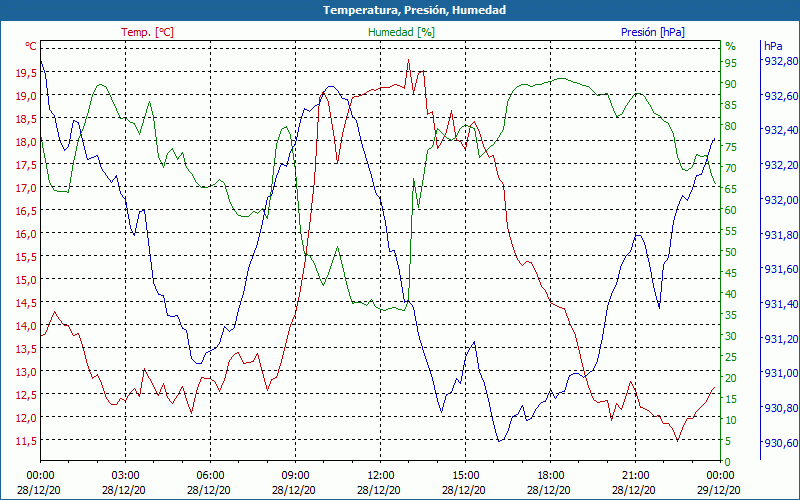Click the 14,0 temperature axis value

pyautogui.click(x=26, y=326)
